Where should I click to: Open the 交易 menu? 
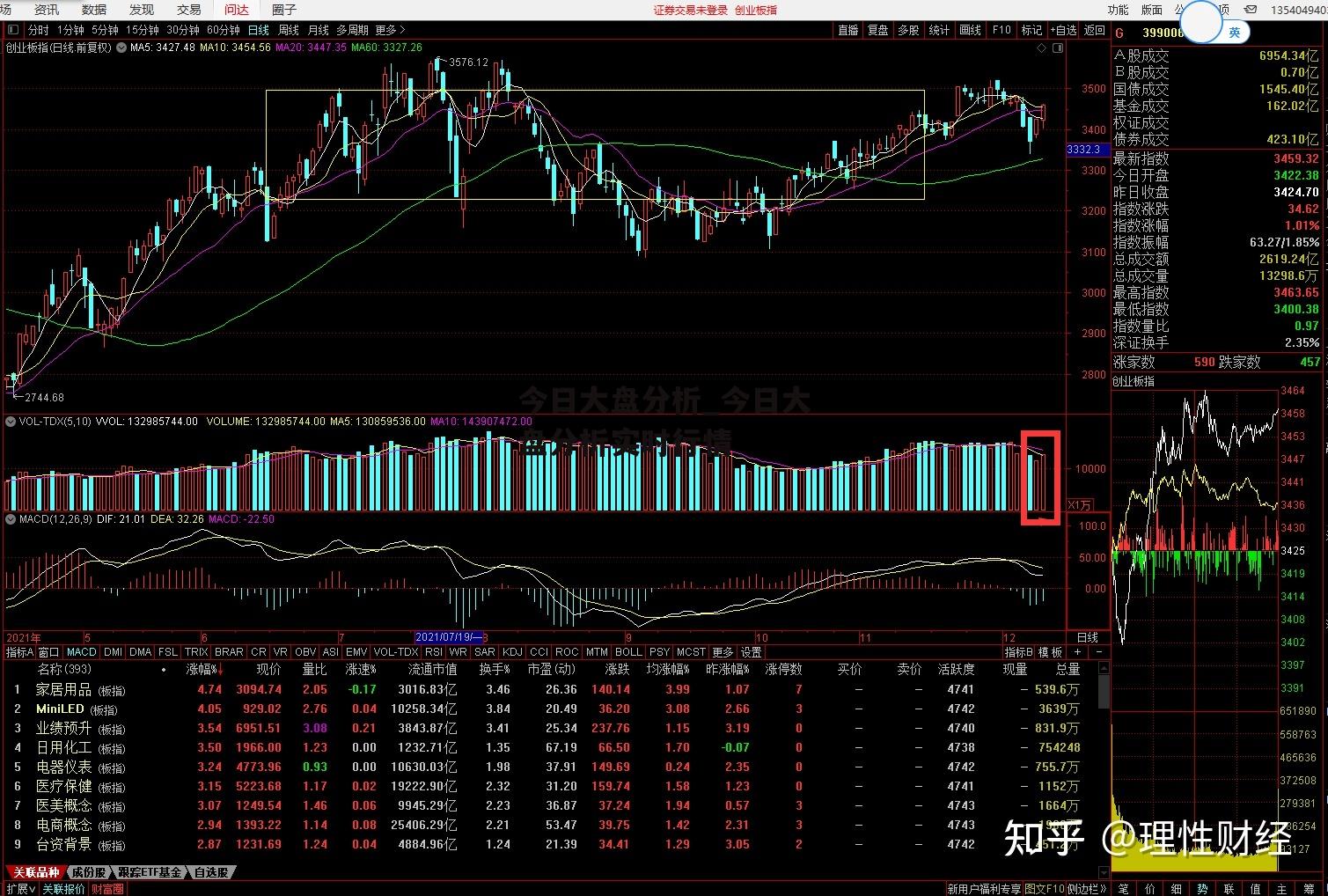click(189, 10)
